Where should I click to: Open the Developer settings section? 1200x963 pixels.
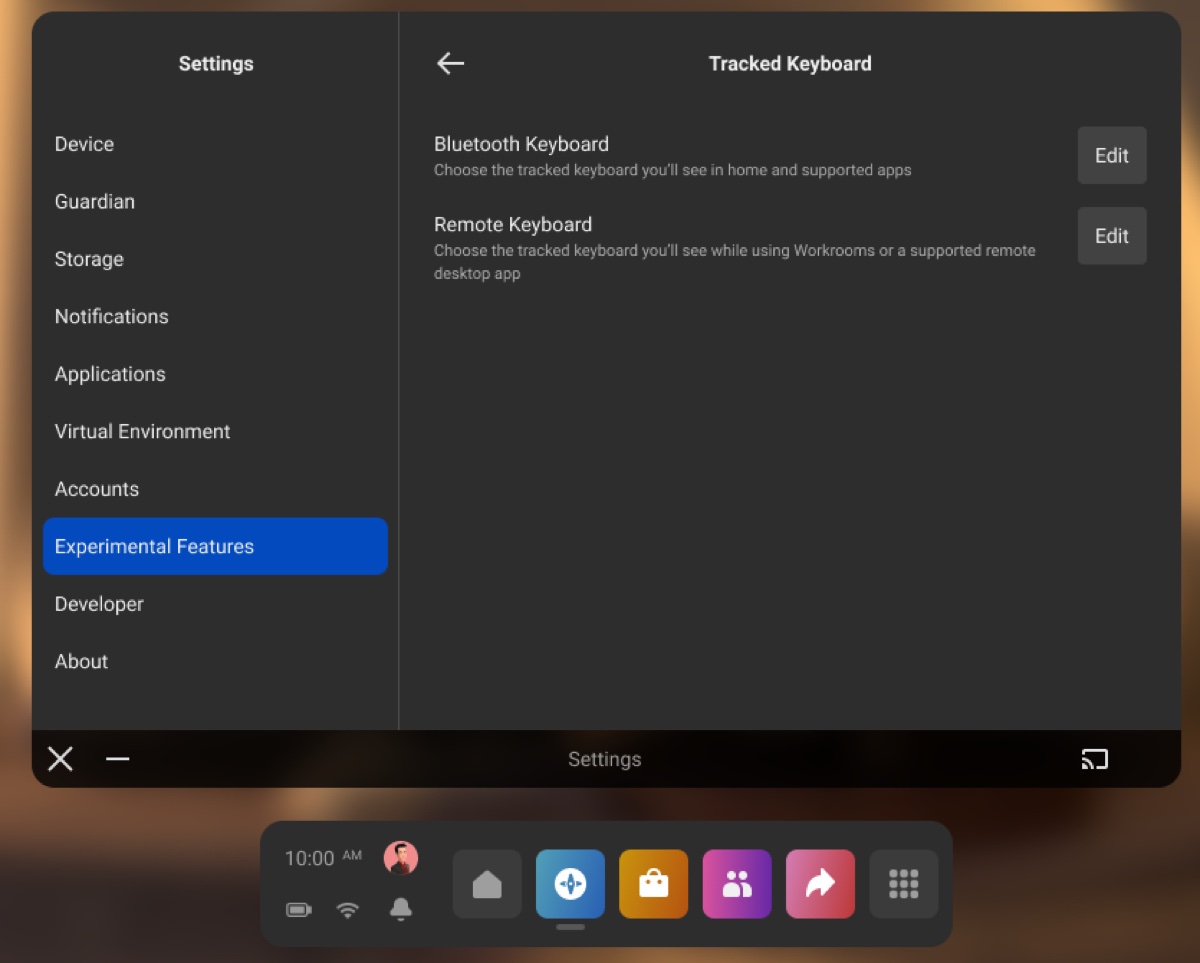[x=99, y=604]
